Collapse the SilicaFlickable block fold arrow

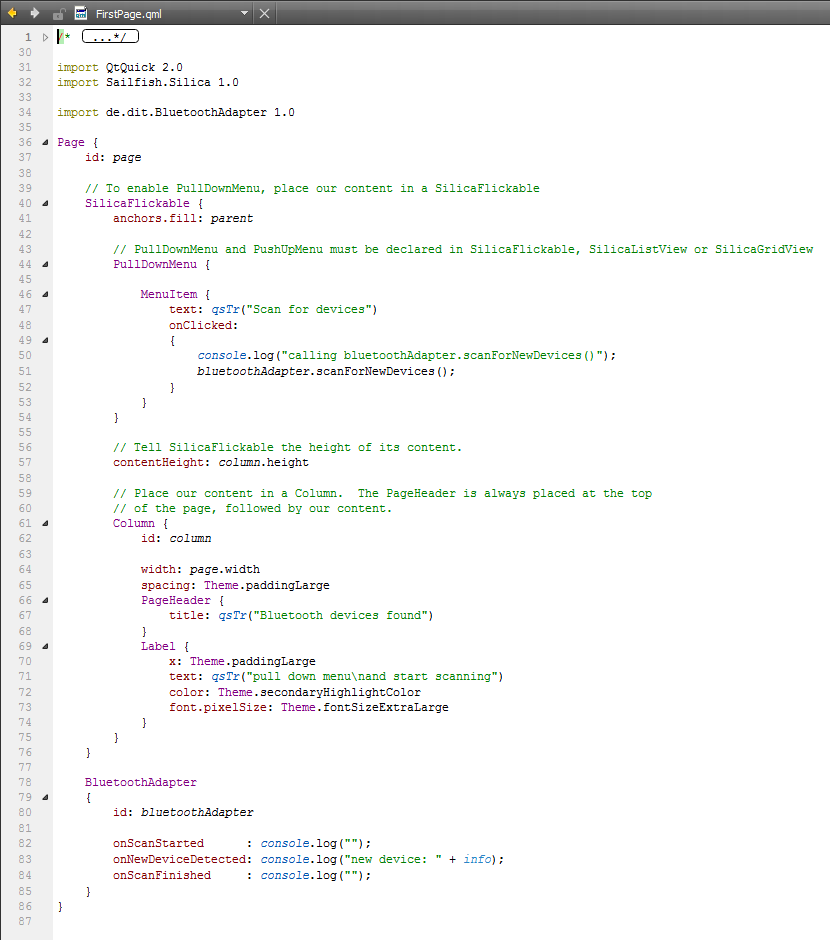(x=45, y=203)
